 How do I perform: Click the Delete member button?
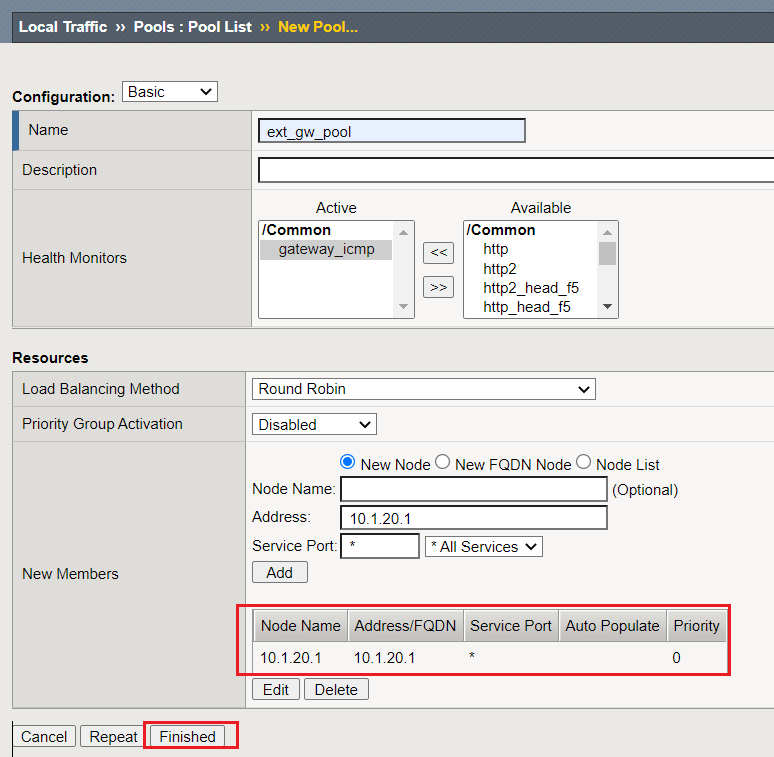(336, 689)
